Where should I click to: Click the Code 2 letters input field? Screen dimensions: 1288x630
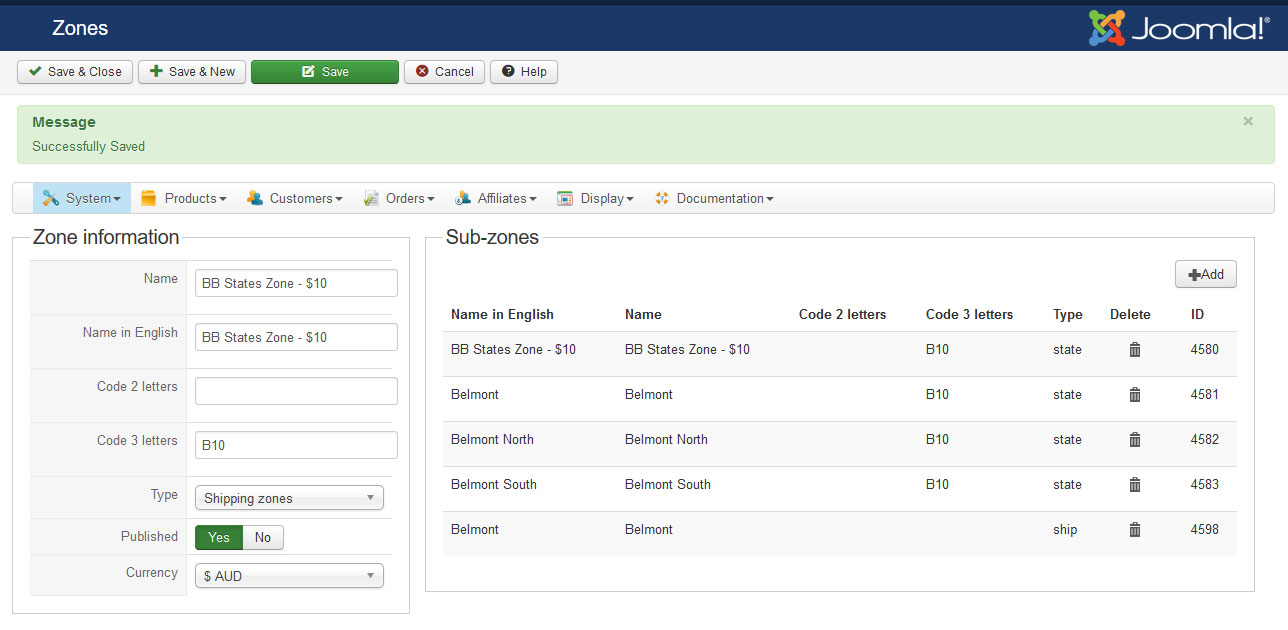[296, 391]
